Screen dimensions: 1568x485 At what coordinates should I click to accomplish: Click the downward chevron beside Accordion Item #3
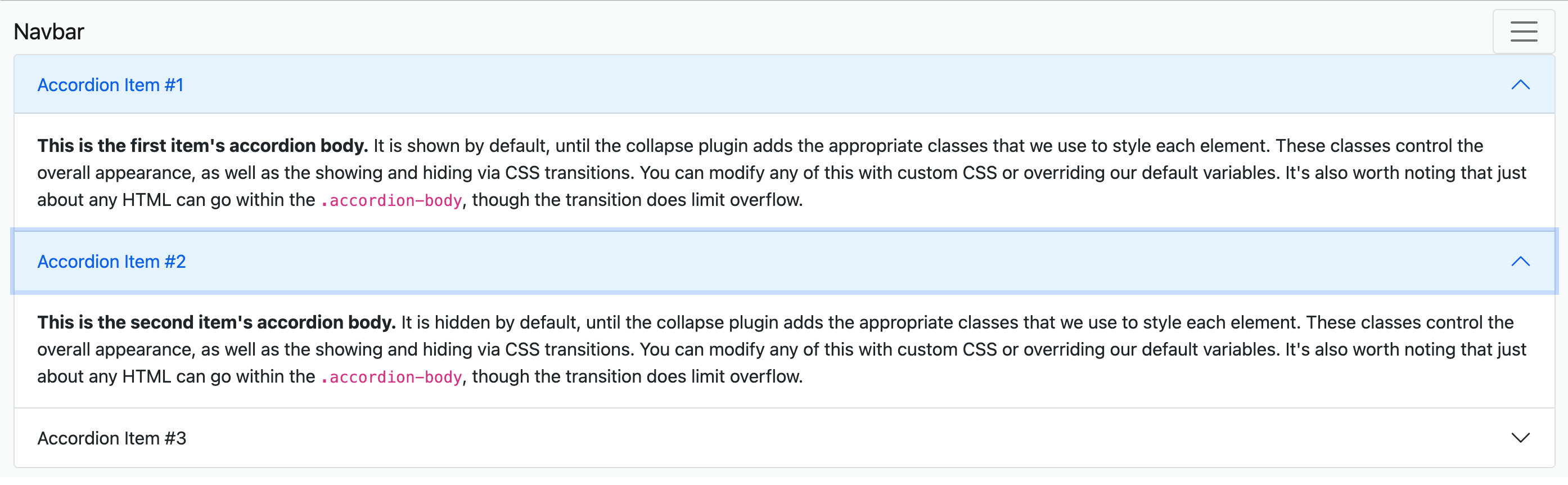[x=1521, y=438]
